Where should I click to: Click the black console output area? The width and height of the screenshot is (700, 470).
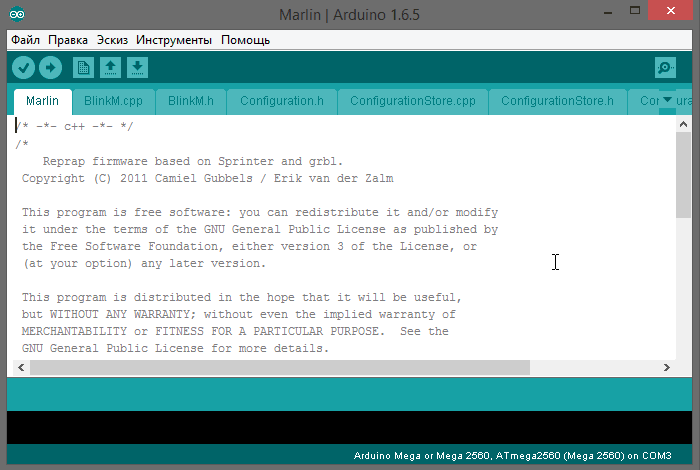[x=349, y=428]
